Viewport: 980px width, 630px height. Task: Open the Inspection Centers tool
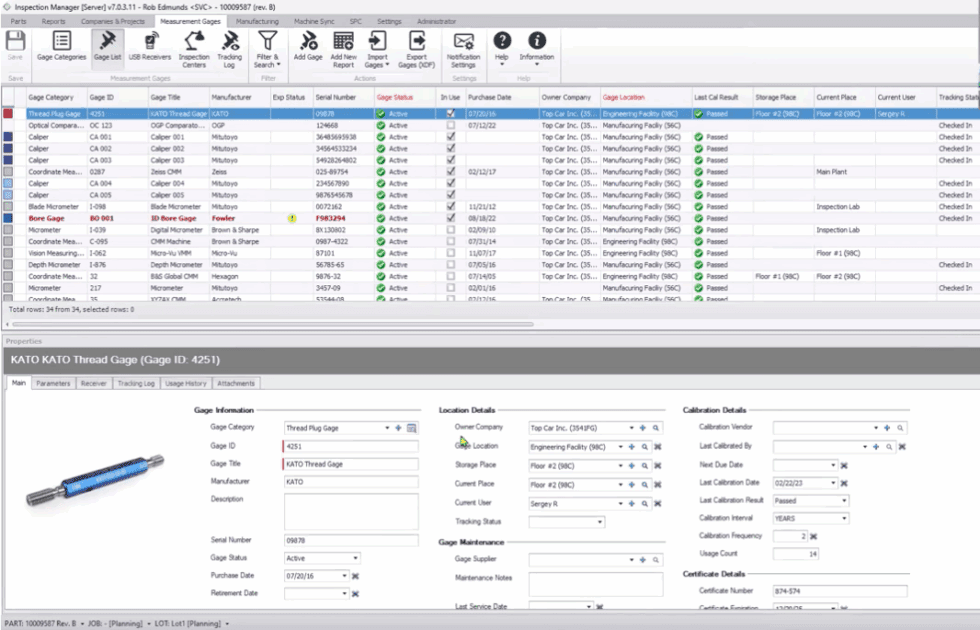193,47
